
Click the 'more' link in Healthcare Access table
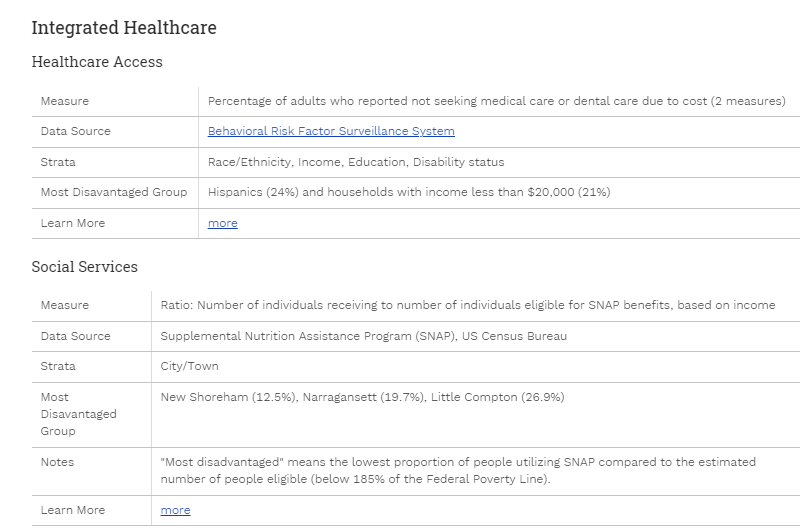click(x=223, y=223)
